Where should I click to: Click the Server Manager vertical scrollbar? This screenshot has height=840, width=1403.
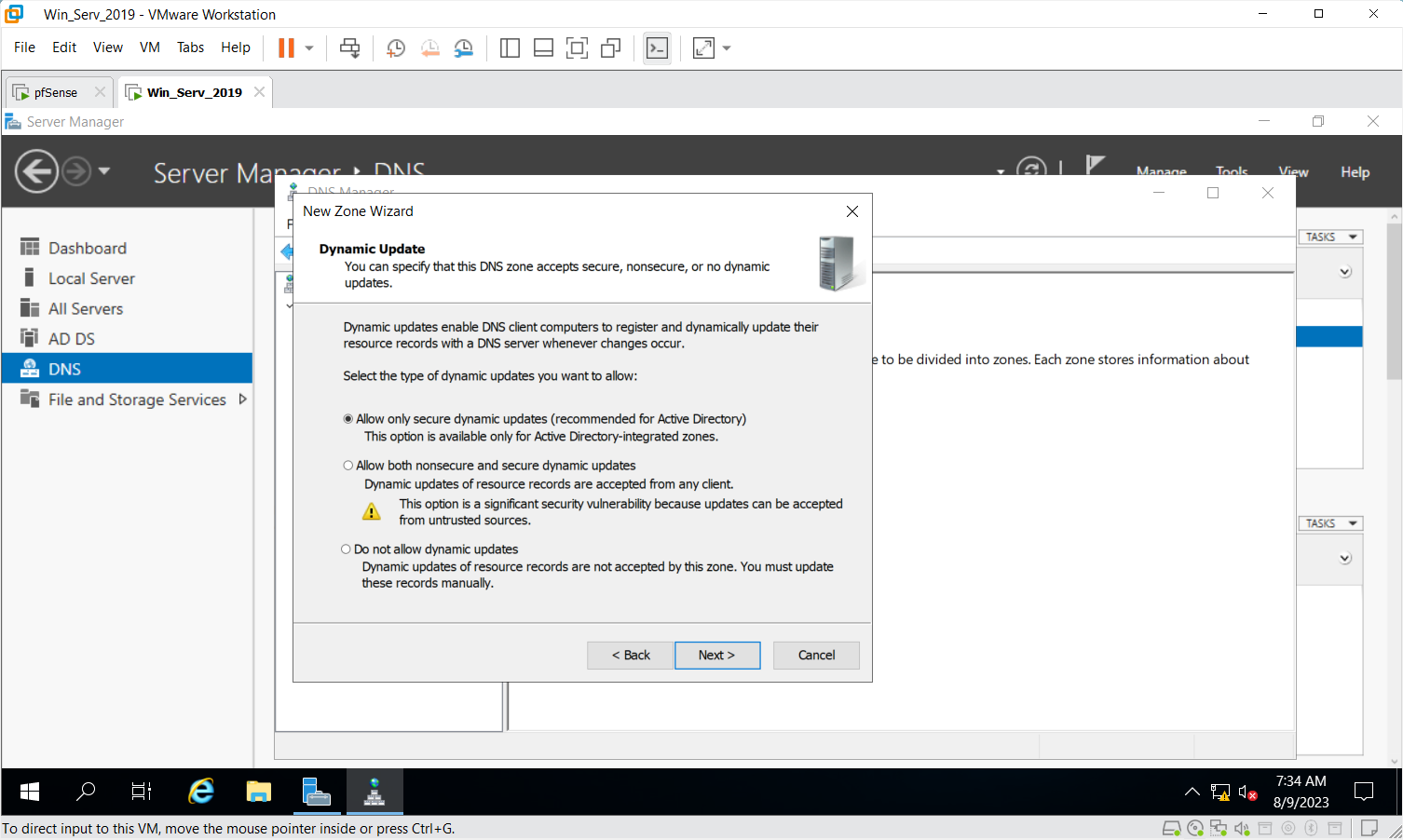point(1394,300)
